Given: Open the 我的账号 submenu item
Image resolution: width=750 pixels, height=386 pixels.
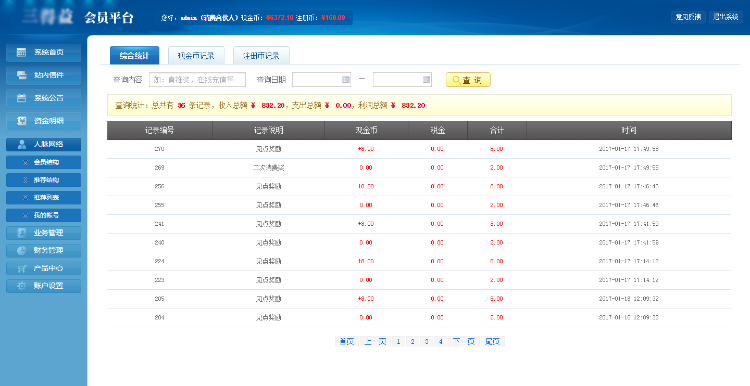Looking at the screenshot, I should pyautogui.click(x=44, y=215).
